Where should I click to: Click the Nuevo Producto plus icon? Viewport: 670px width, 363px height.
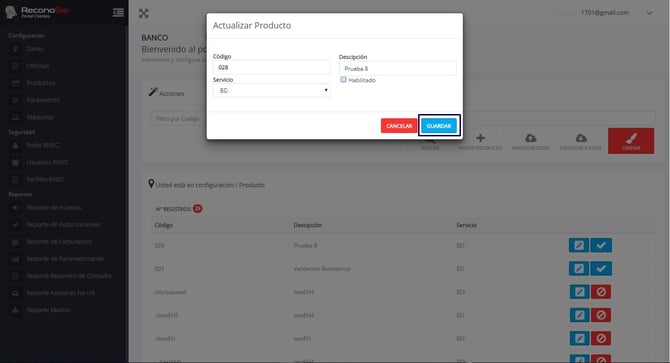[480, 138]
